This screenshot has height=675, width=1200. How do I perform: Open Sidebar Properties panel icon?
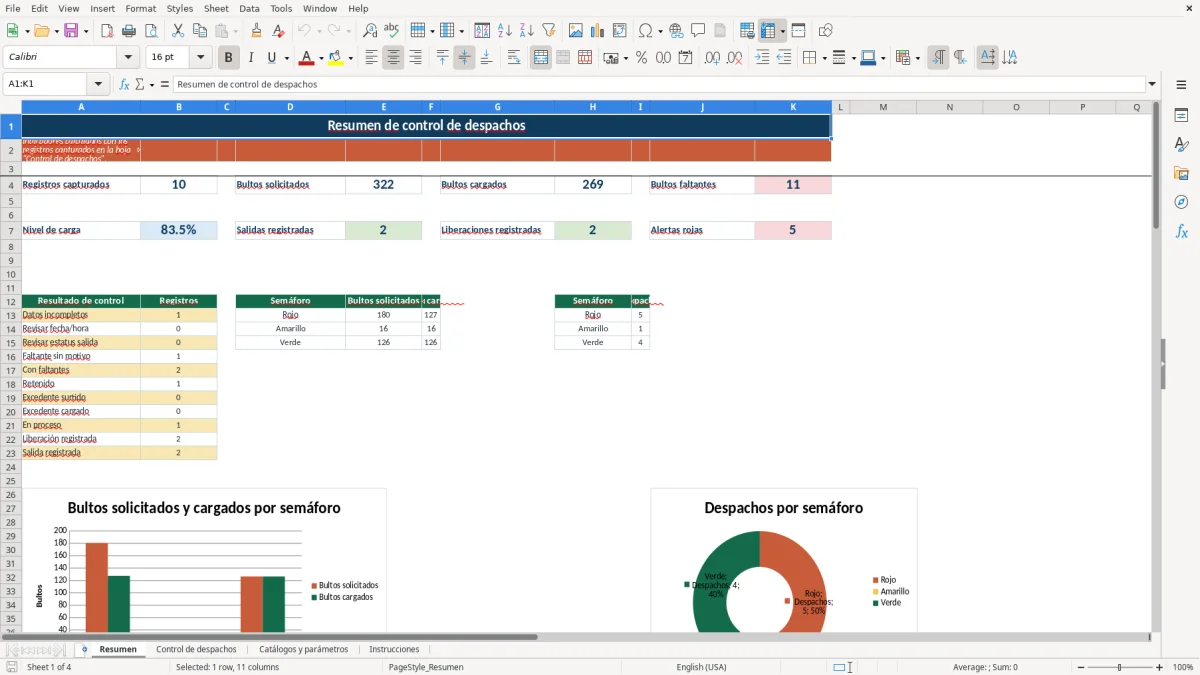(1181, 116)
